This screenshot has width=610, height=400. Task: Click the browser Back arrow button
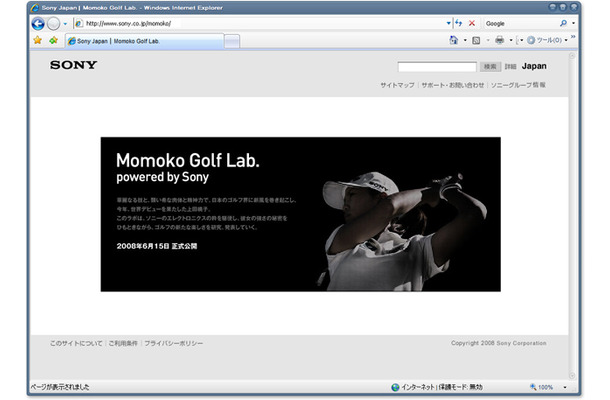pos(38,24)
